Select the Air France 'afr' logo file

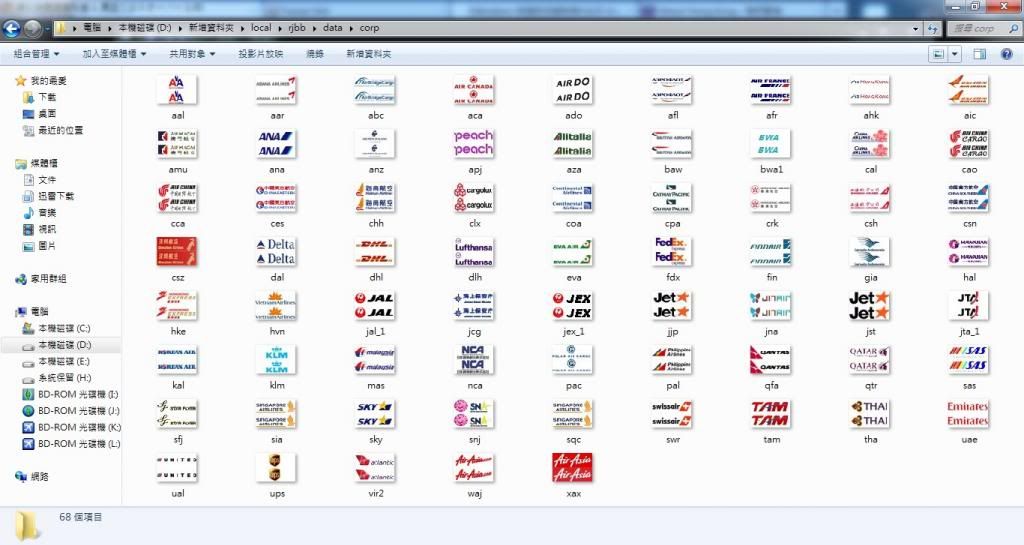point(771,90)
